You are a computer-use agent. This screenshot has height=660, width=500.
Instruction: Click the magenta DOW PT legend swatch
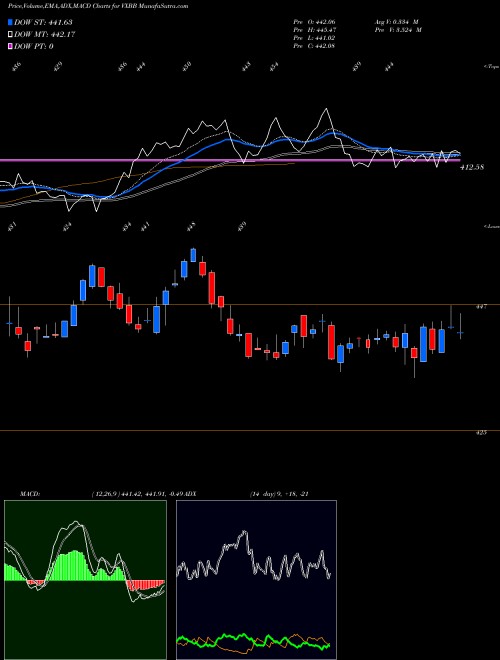[x=10, y=46]
